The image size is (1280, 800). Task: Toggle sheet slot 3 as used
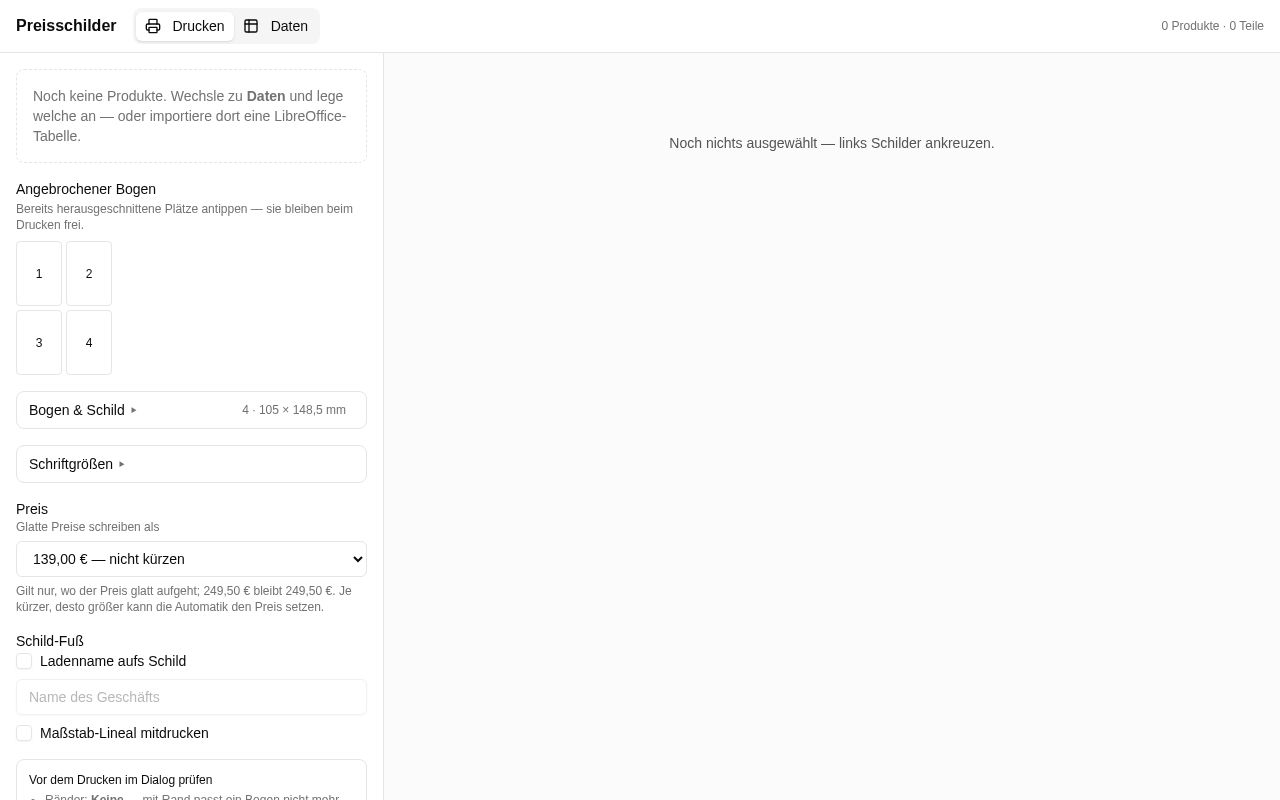pyautogui.click(x=39, y=342)
